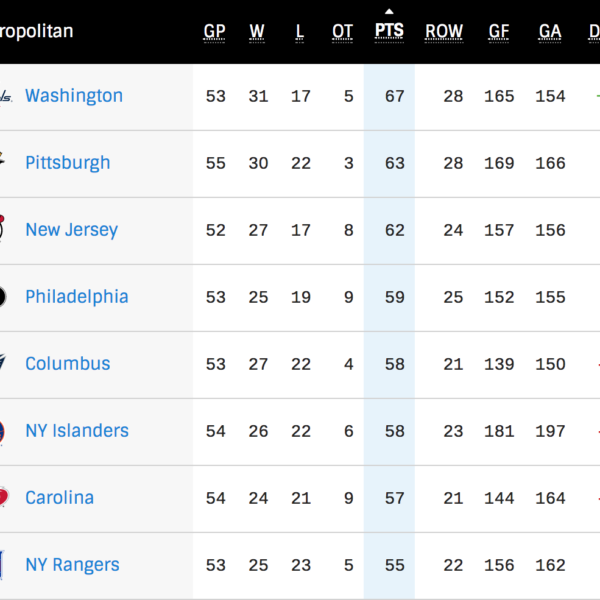Image resolution: width=600 pixels, height=600 pixels.
Task: Go to the NY Islanders link
Action: (77, 431)
